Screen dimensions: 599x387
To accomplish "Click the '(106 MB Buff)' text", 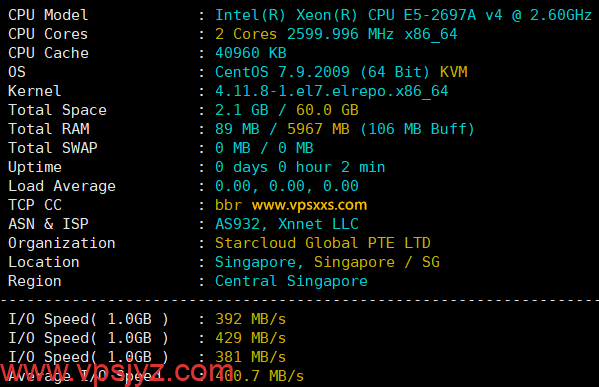I will pyautogui.click(x=417, y=129).
